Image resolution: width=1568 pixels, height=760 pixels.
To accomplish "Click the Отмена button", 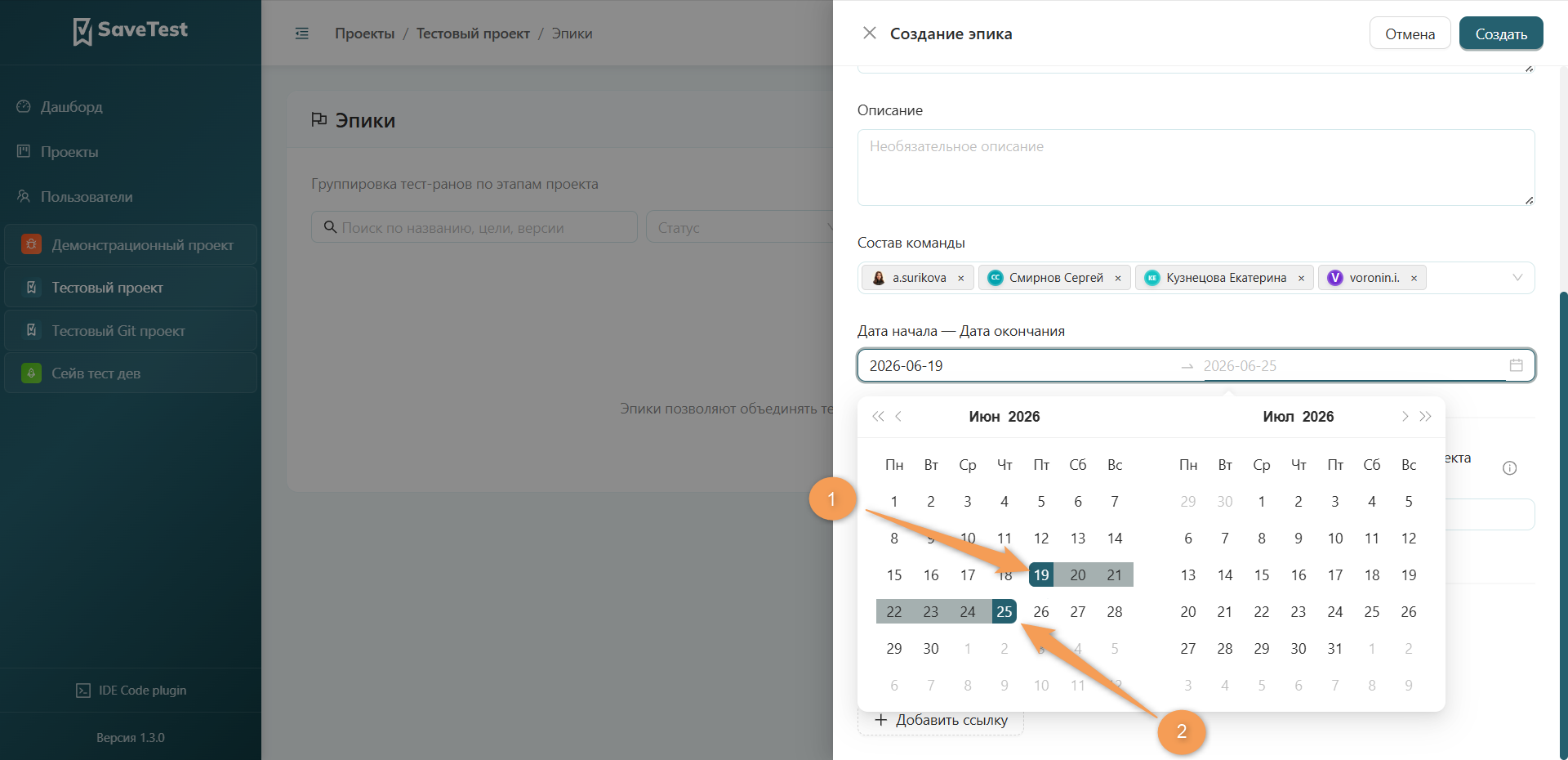I will pyautogui.click(x=1410, y=34).
